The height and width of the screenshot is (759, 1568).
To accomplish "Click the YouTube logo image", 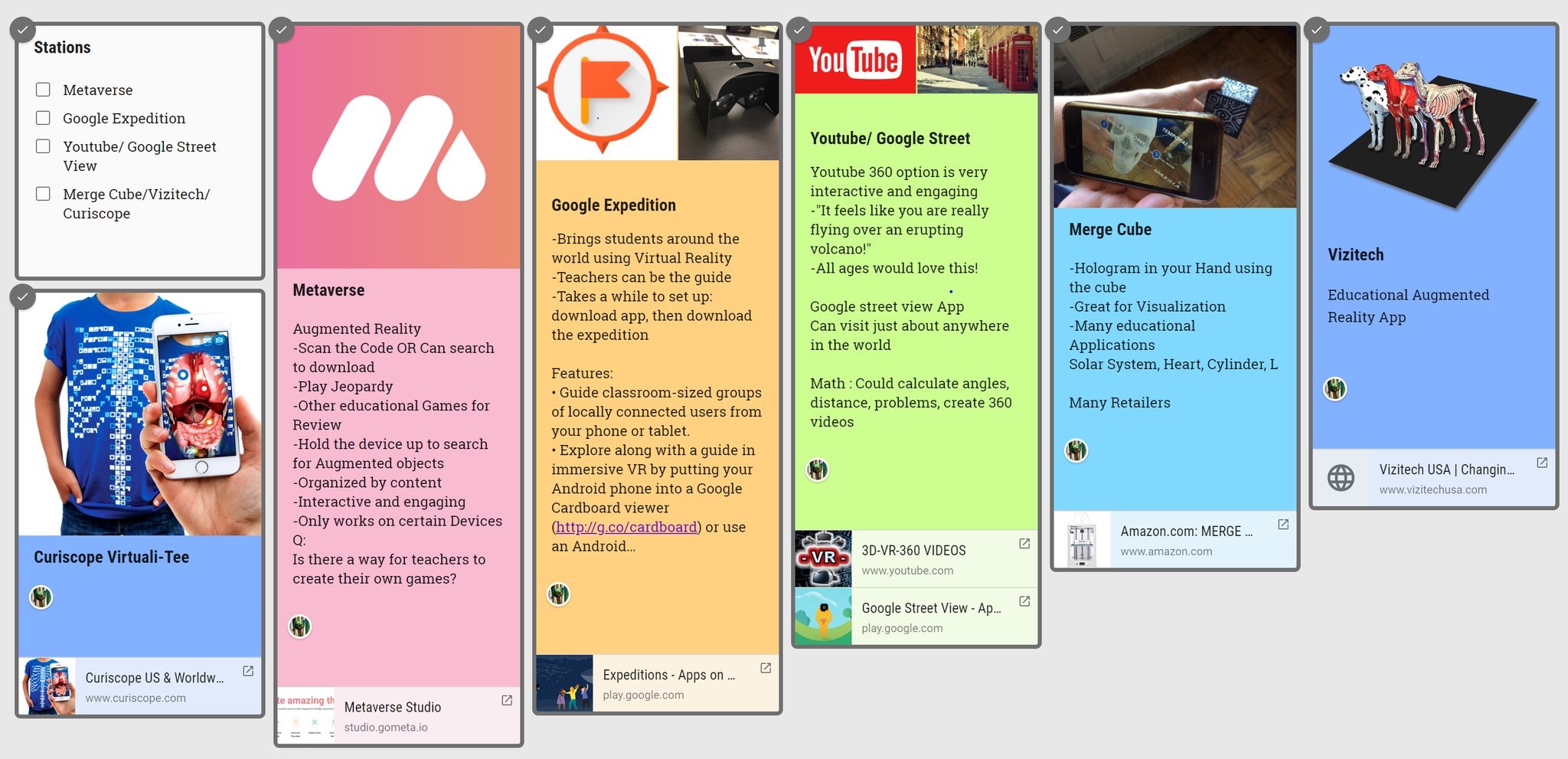I will click(854, 60).
